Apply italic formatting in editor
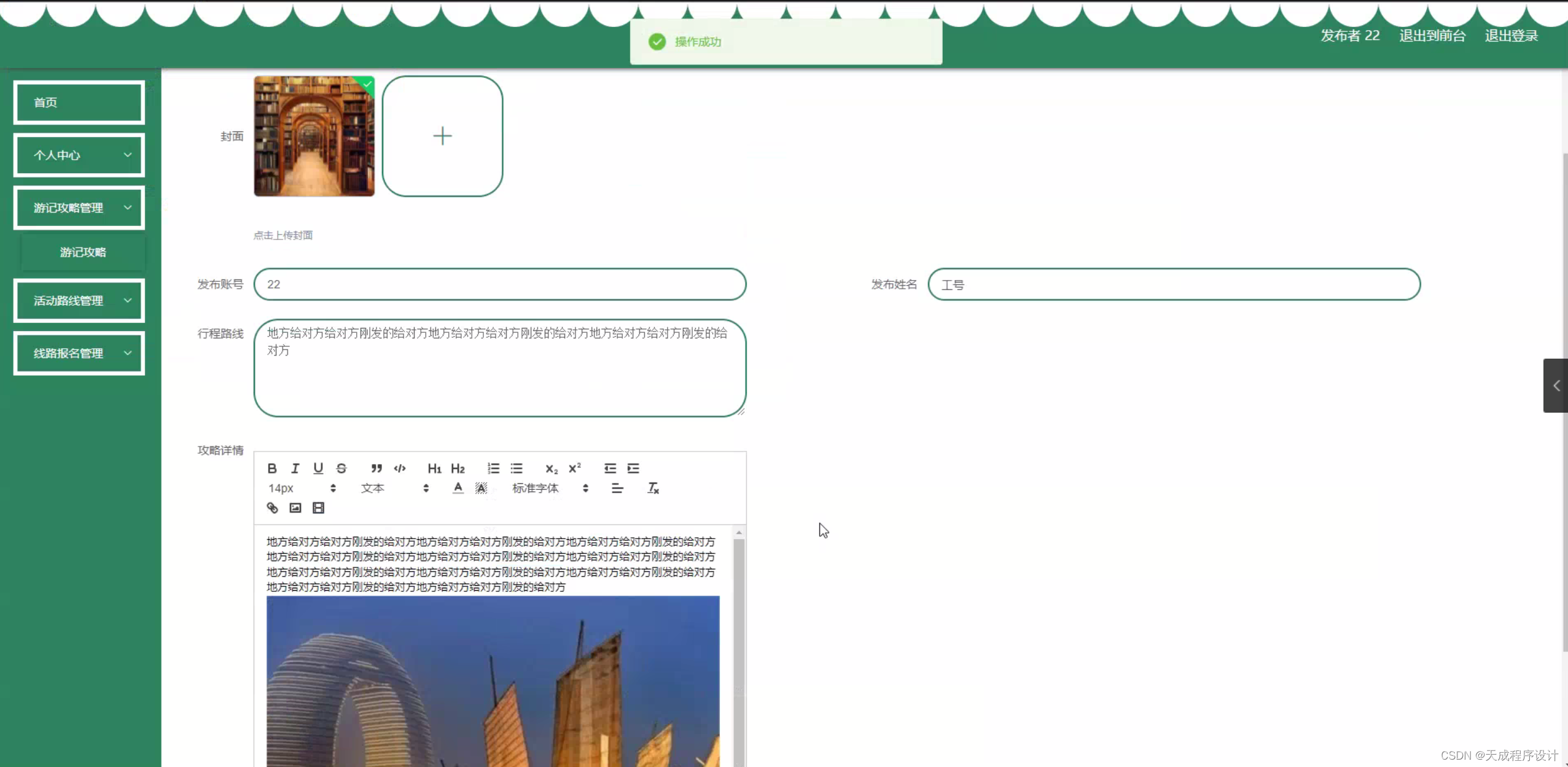Screen dimensions: 1568x767 point(295,469)
